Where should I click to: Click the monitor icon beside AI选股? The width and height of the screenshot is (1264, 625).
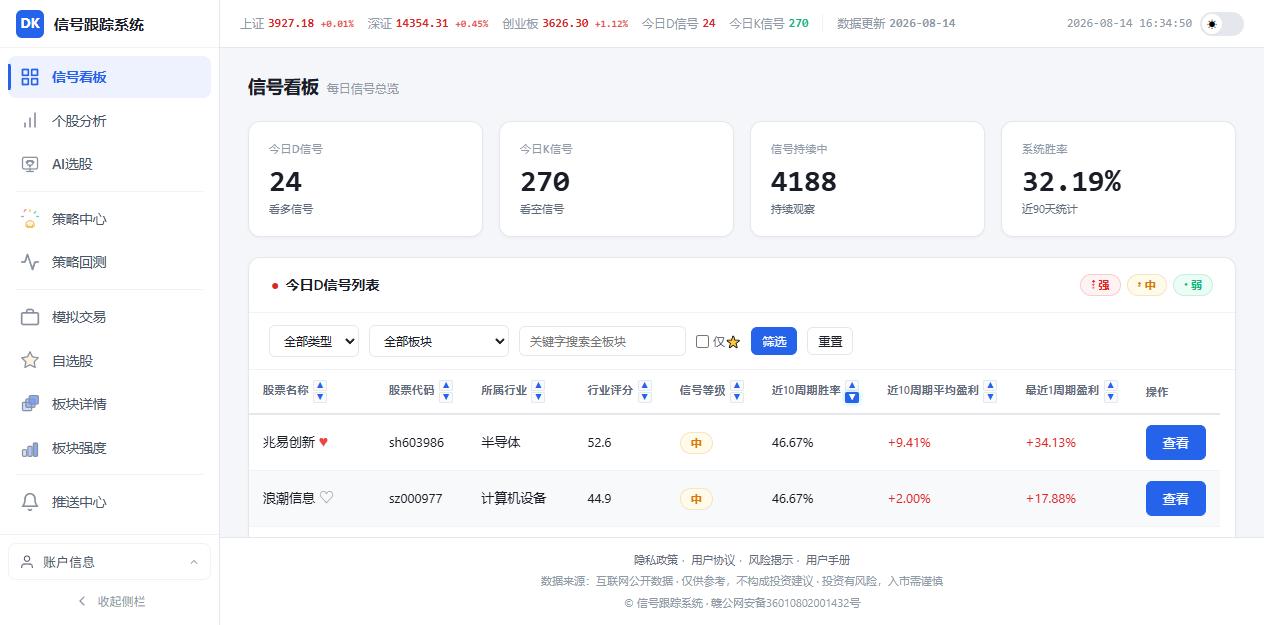pyautogui.click(x=30, y=164)
